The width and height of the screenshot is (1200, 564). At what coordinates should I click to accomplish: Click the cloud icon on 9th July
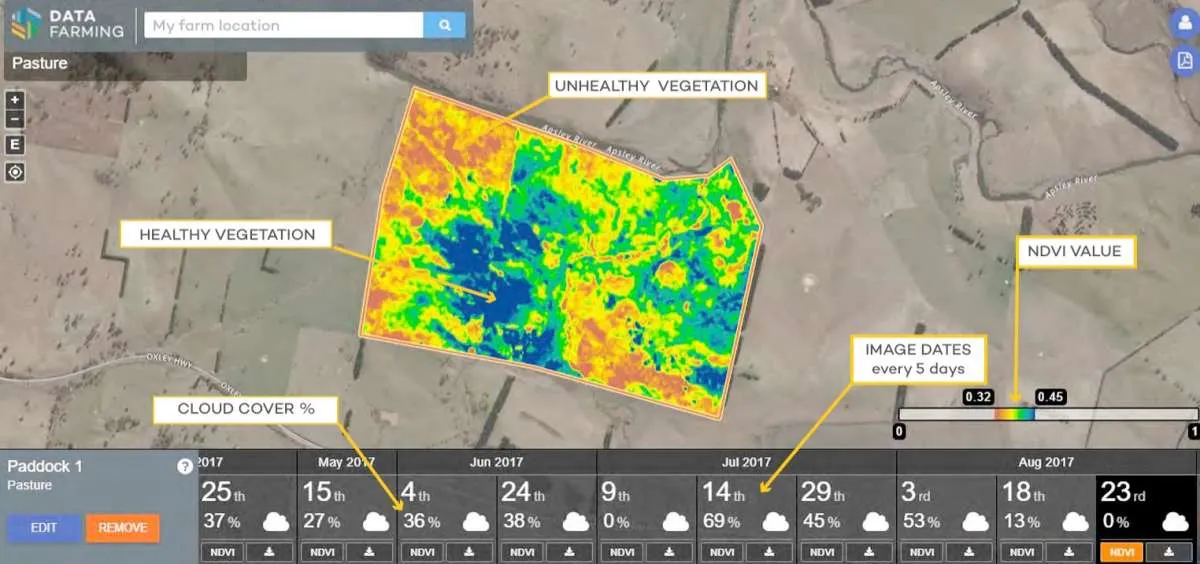point(675,521)
